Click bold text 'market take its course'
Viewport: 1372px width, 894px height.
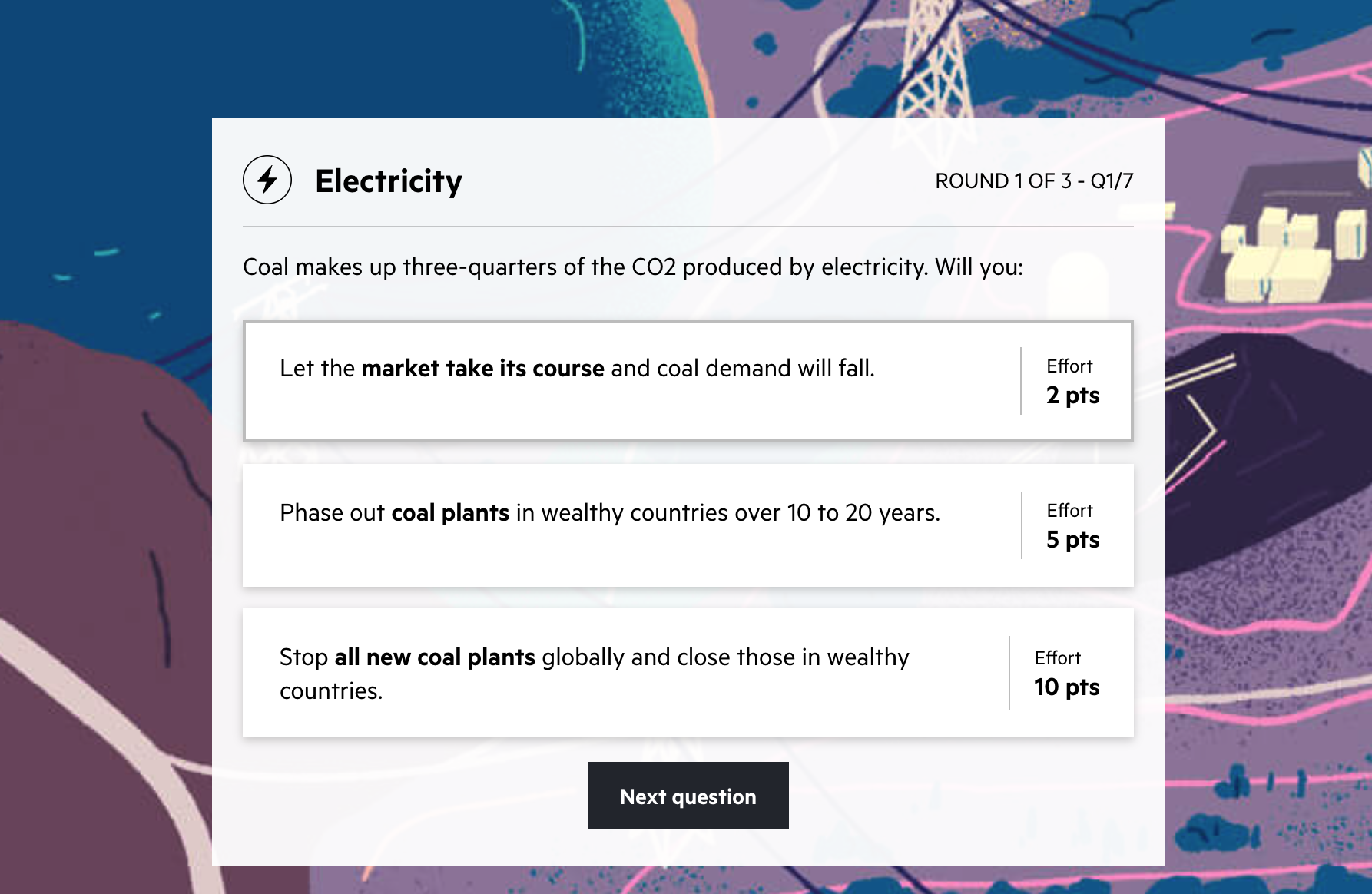[x=482, y=369]
